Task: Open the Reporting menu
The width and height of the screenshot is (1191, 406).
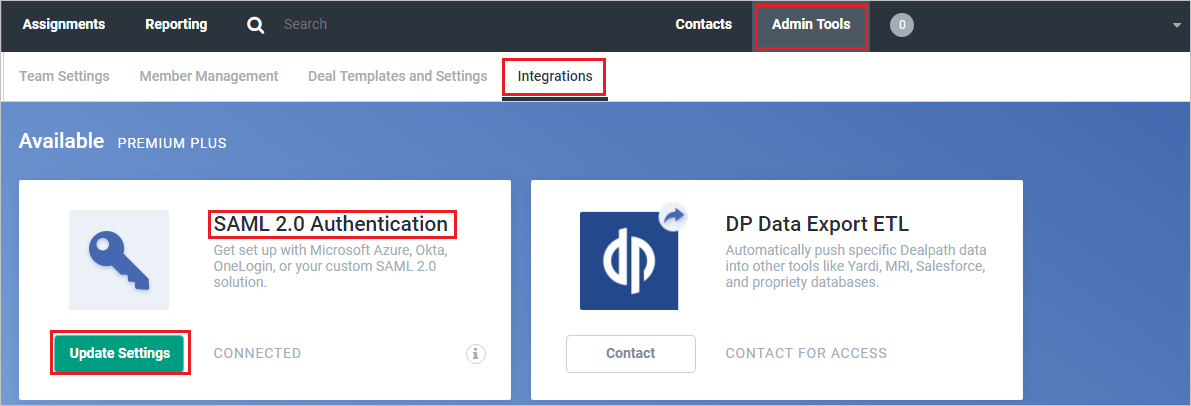Action: 176,24
